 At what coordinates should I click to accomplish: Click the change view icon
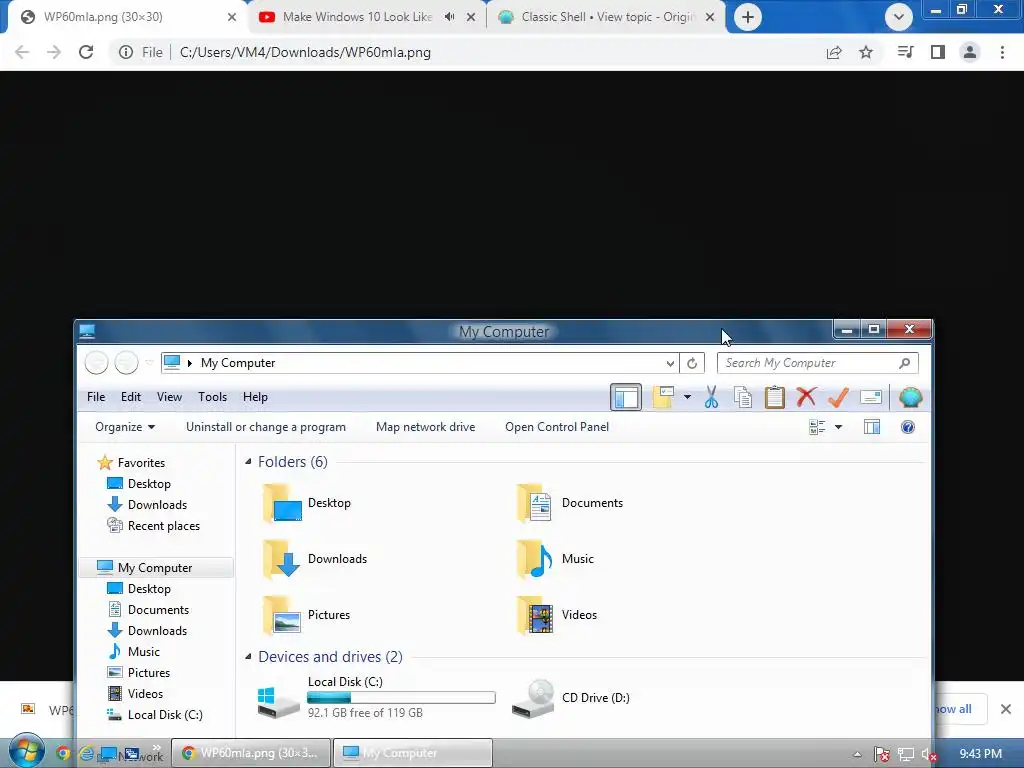click(x=817, y=427)
